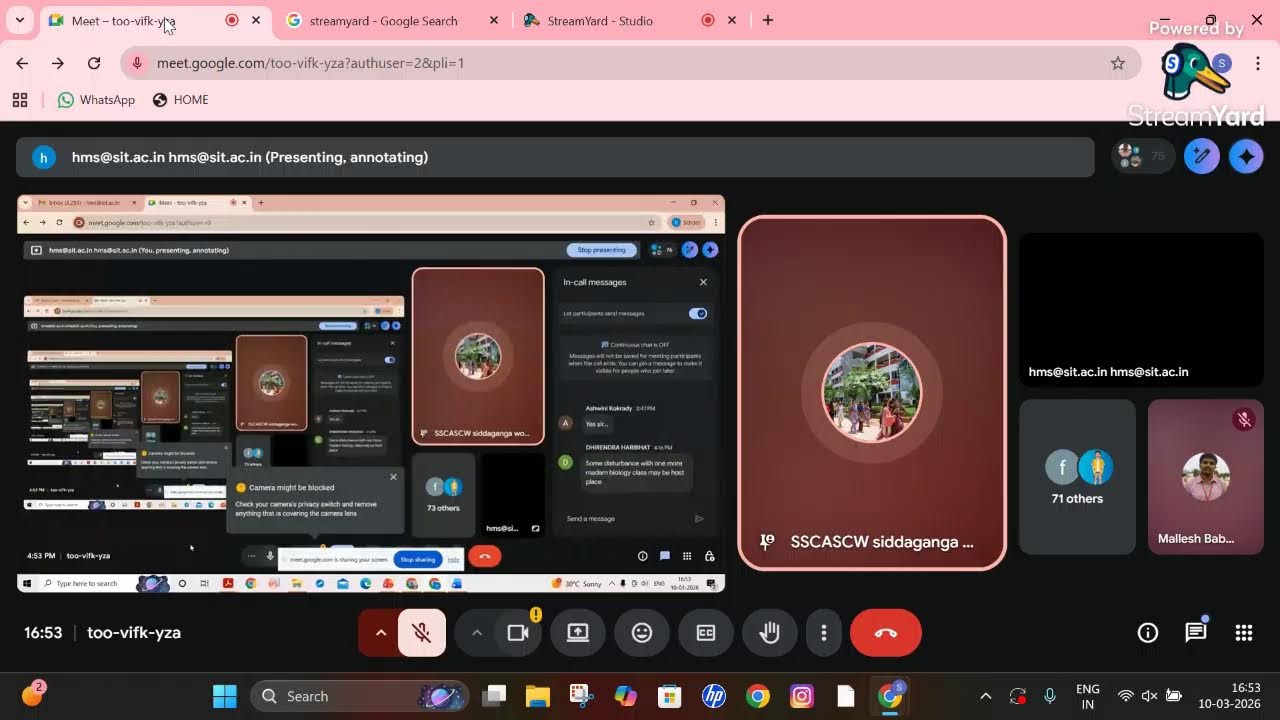Open Meet more options menu (three dots)
Image resolution: width=1280 pixels, height=720 pixels.
point(824,633)
